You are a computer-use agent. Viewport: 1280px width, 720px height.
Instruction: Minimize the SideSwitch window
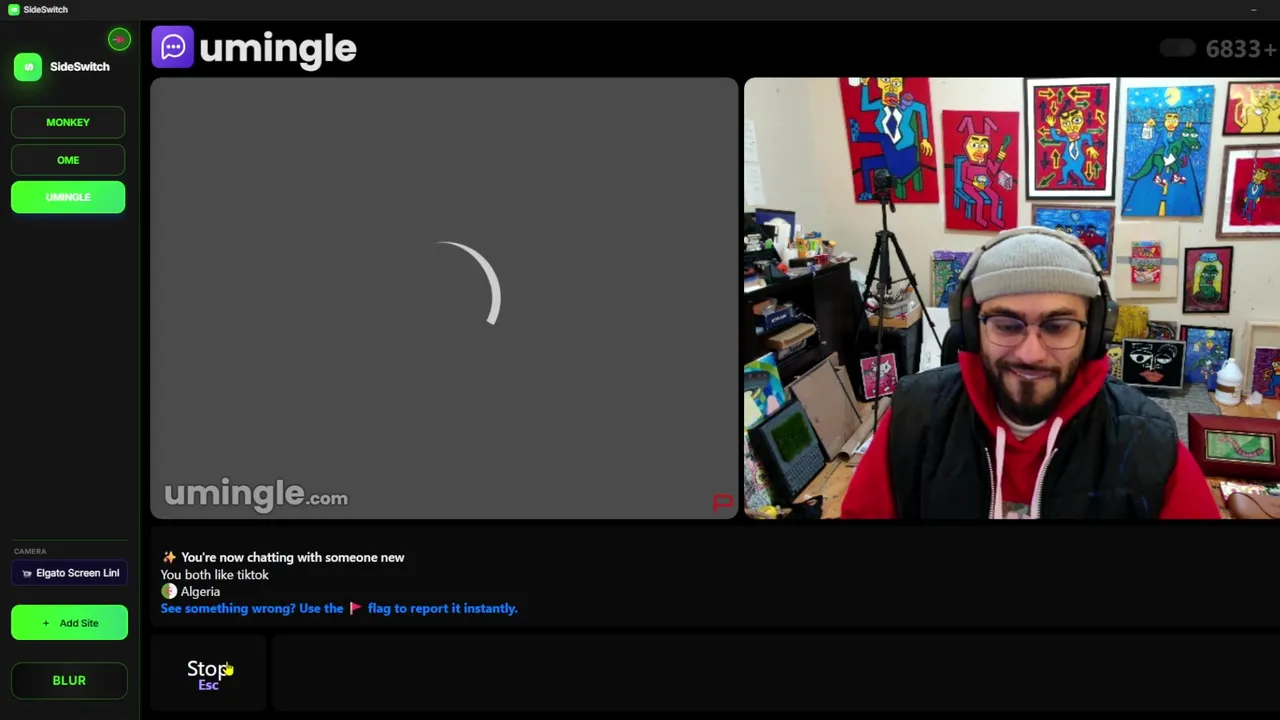[1253, 9]
